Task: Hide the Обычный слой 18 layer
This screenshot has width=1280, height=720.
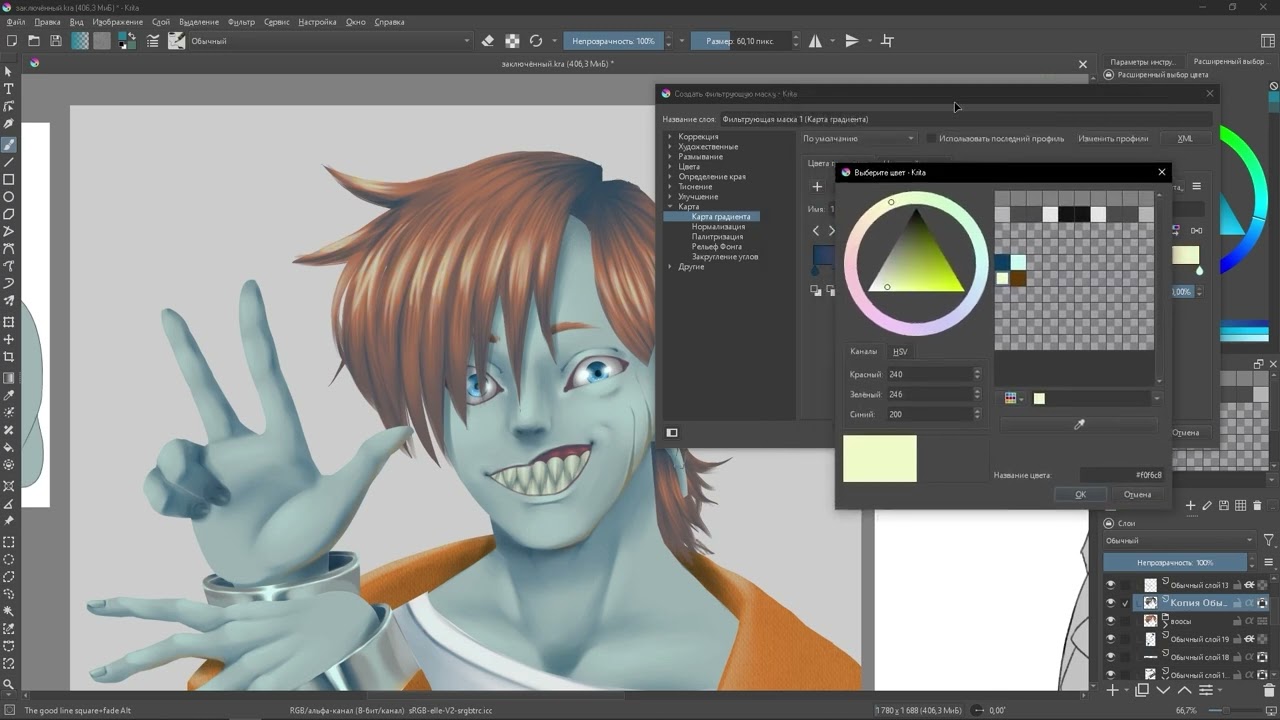Action: [x=1110, y=657]
